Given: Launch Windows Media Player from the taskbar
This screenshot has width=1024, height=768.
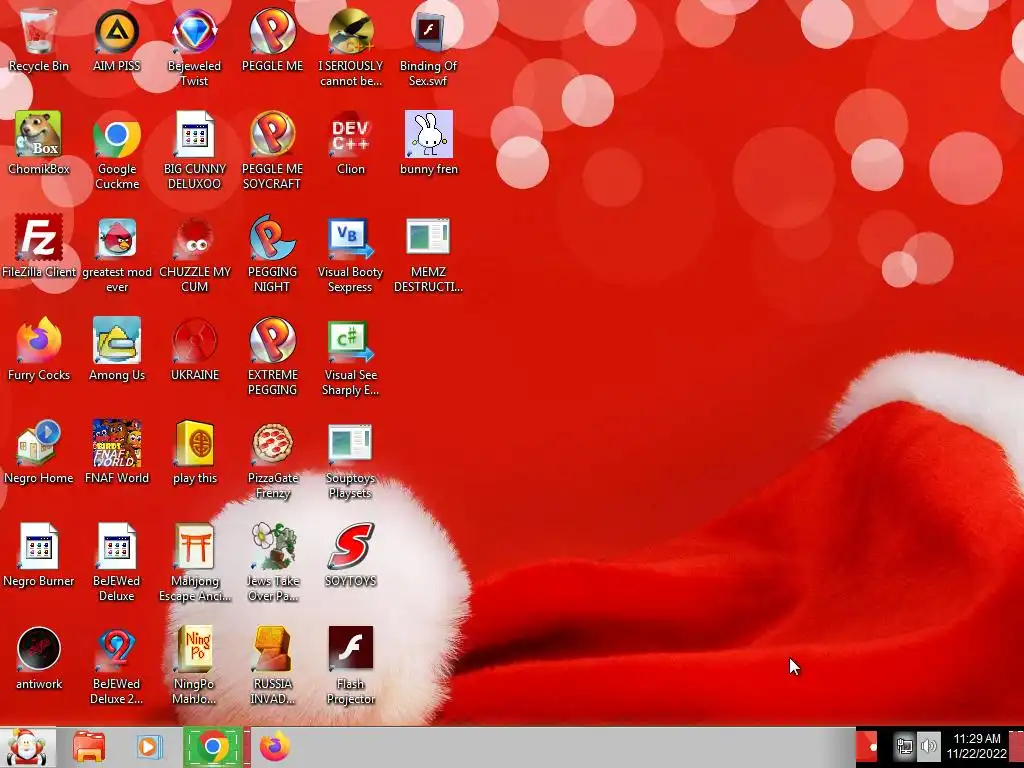Looking at the screenshot, I should (148, 747).
